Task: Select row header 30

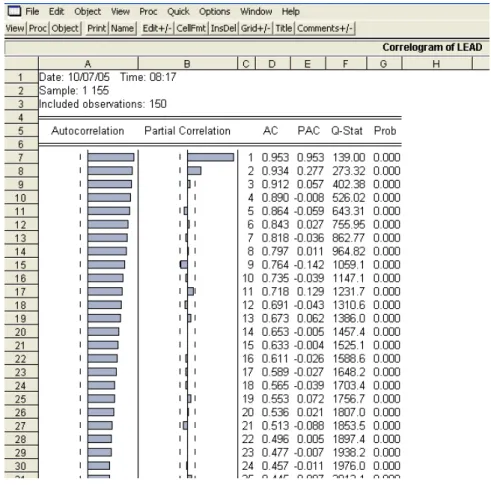Action: point(21,466)
